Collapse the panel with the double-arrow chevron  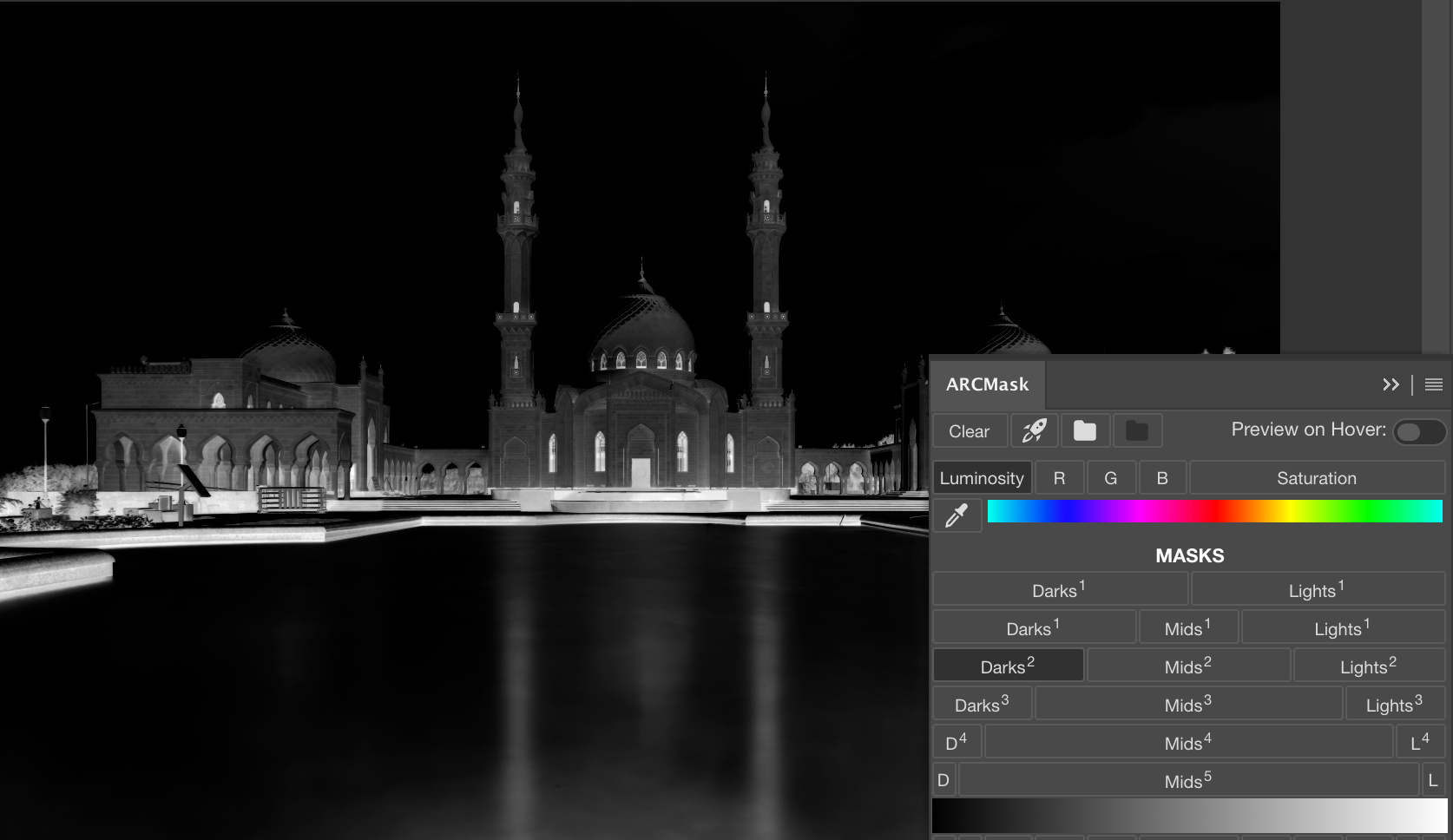1392,384
